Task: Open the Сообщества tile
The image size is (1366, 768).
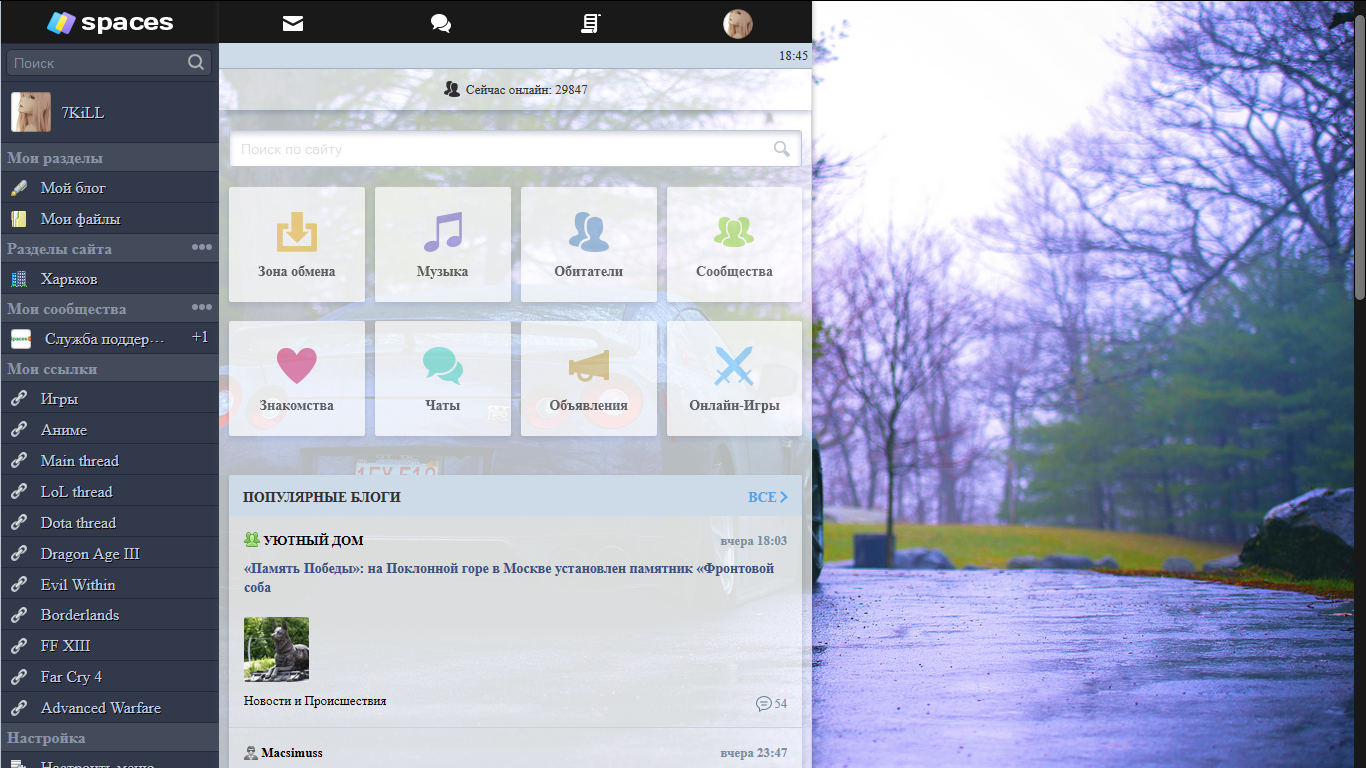Action: 735,245
